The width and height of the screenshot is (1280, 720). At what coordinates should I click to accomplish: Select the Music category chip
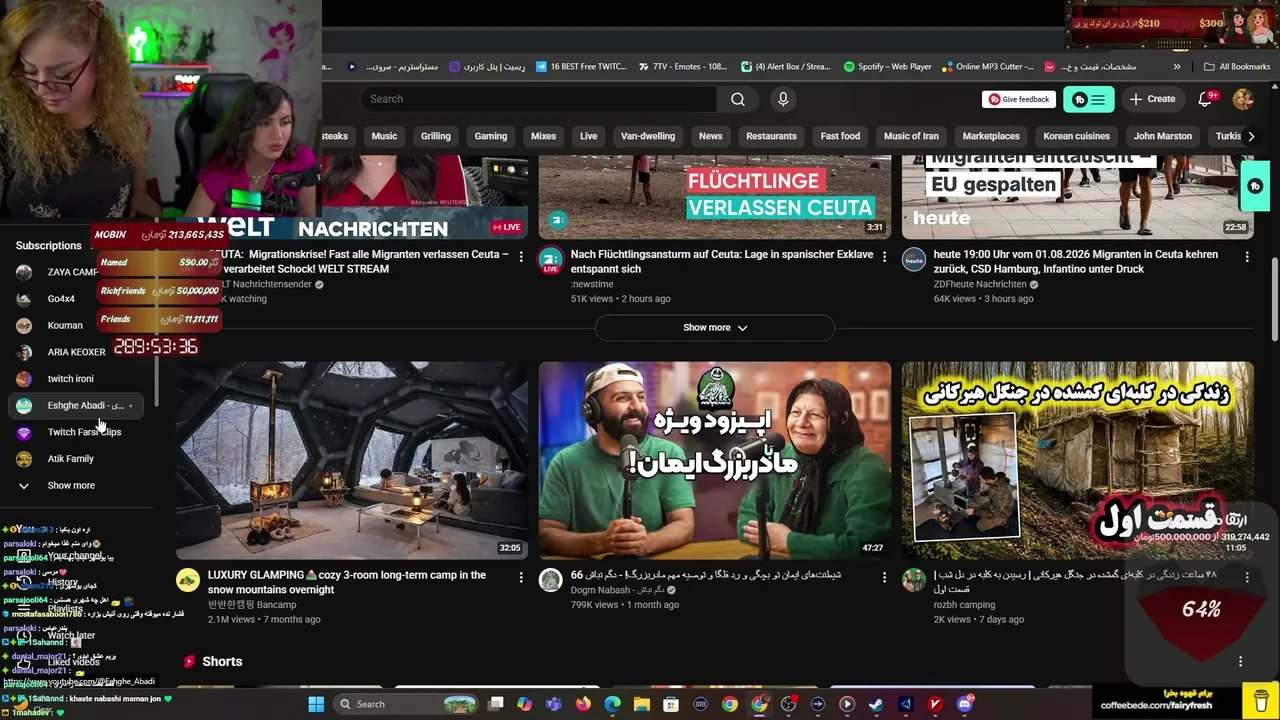pos(384,136)
